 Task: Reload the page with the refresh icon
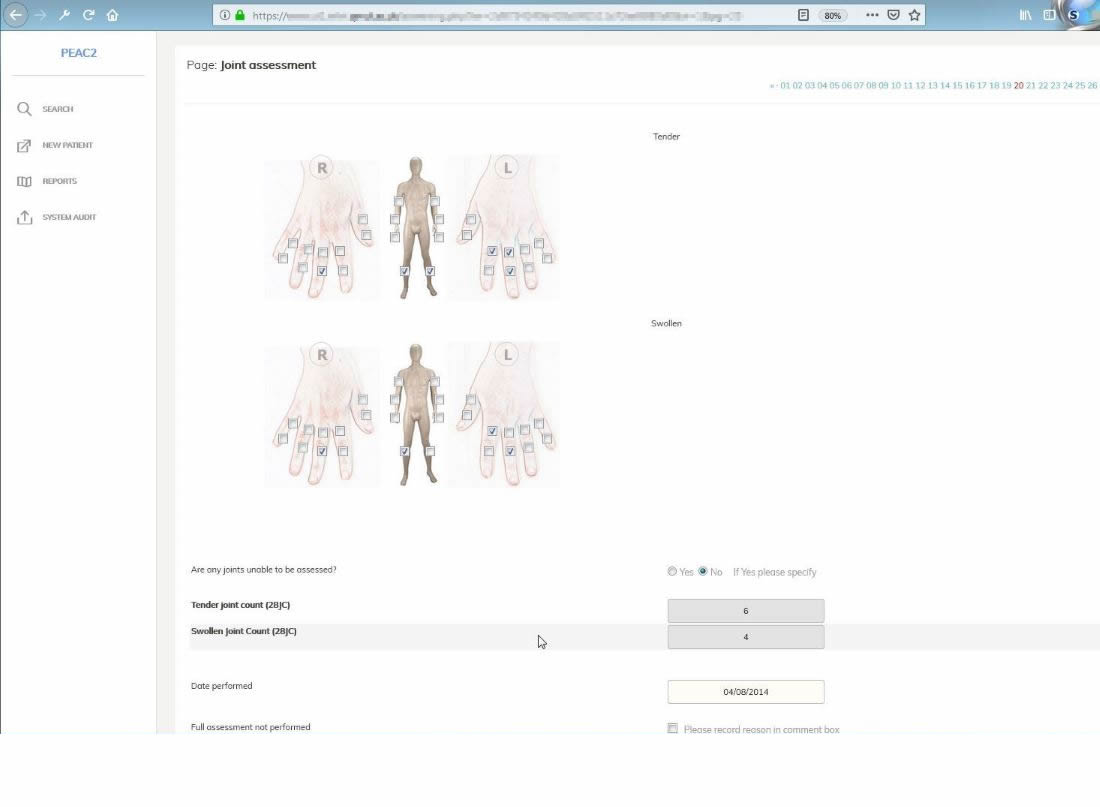tap(88, 15)
